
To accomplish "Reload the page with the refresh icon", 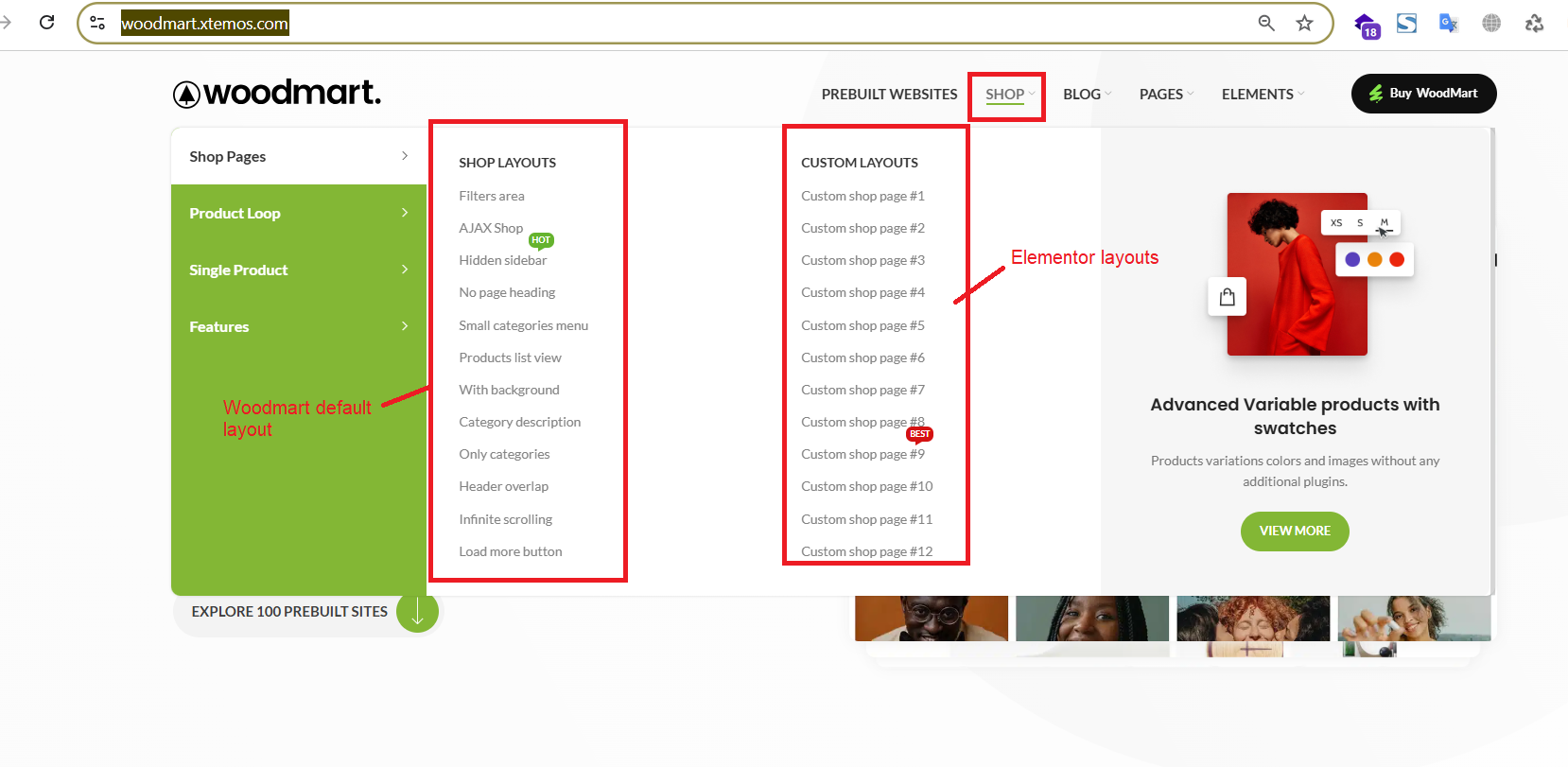I will coord(46,23).
